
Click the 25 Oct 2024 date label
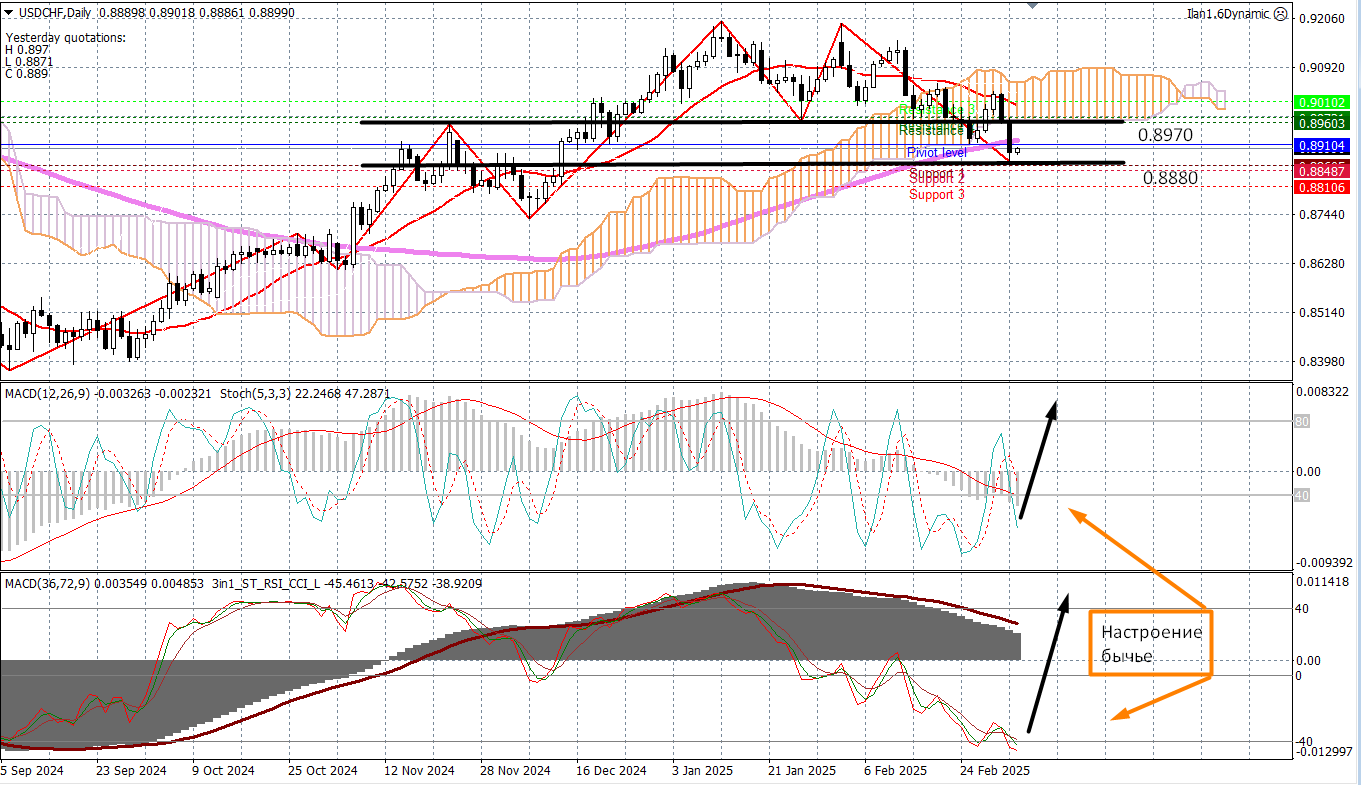click(322, 771)
